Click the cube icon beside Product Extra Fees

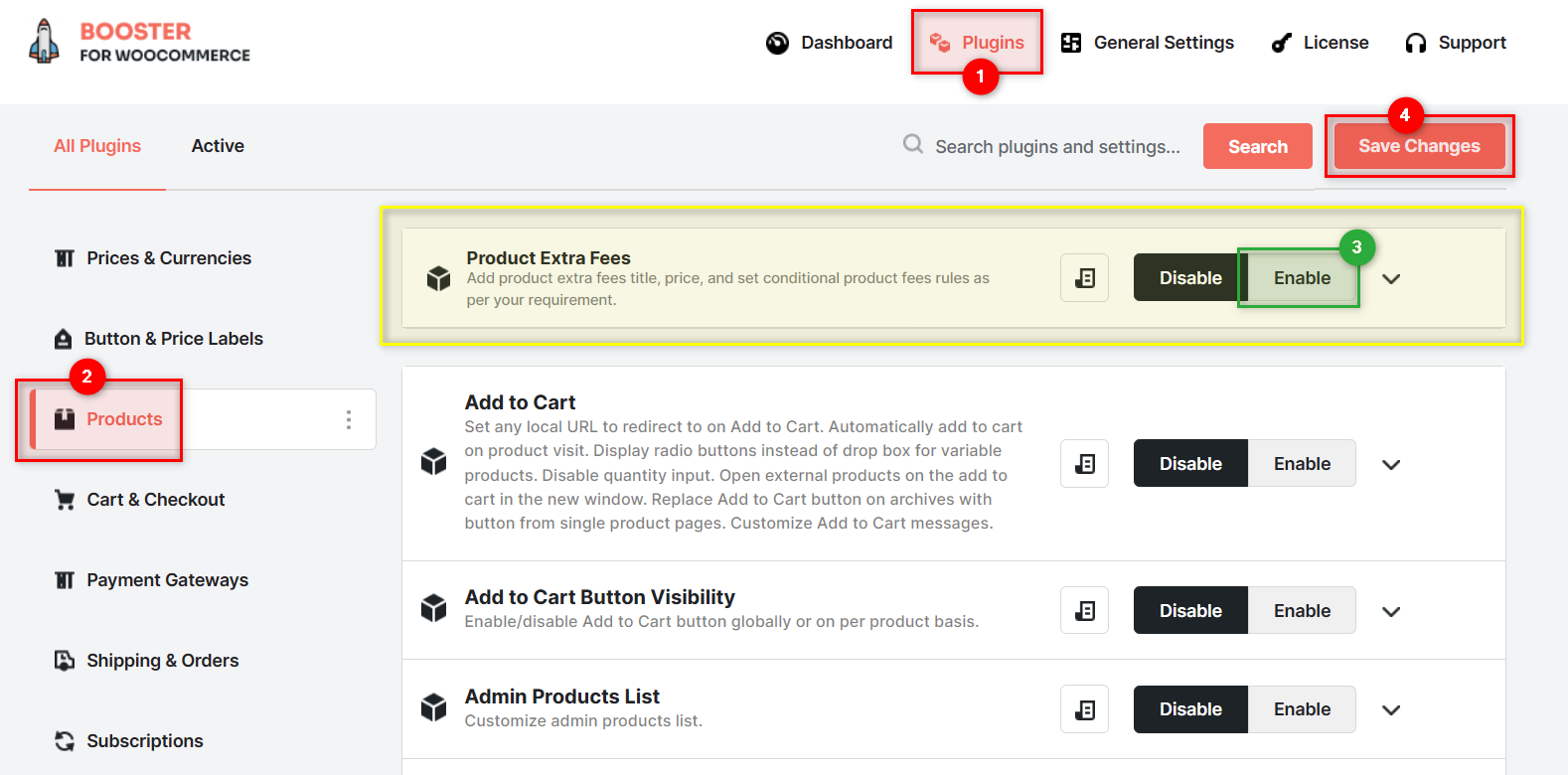pyautogui.click(x=438, y=278)
